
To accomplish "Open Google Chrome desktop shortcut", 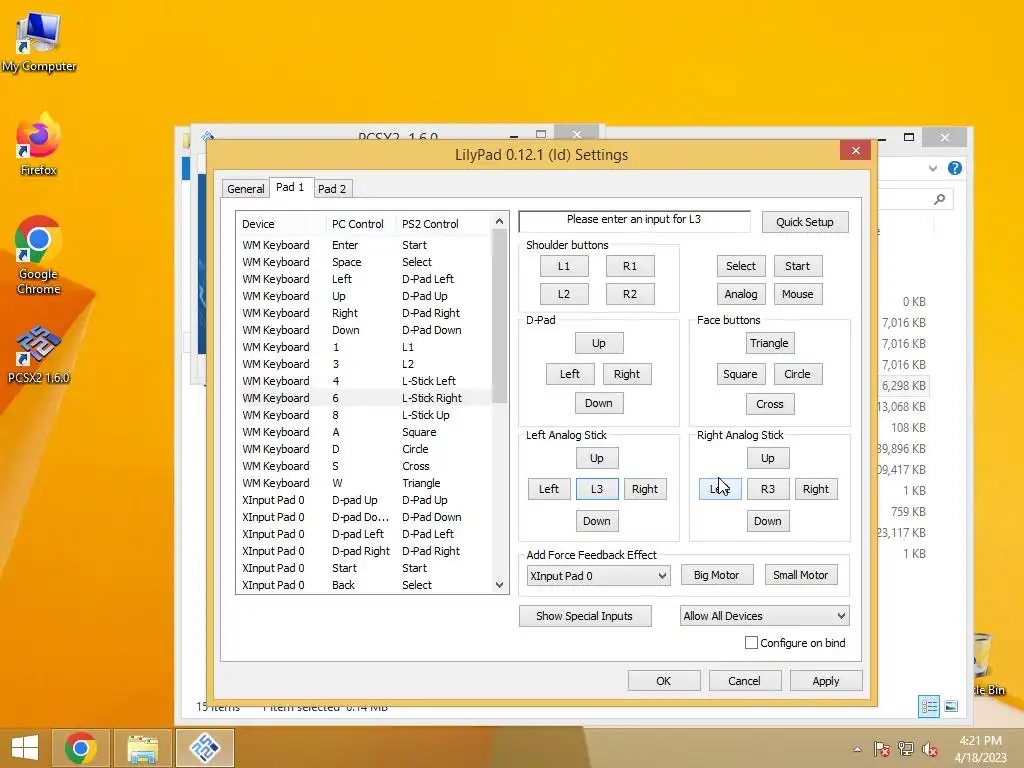I will point(39,255).
